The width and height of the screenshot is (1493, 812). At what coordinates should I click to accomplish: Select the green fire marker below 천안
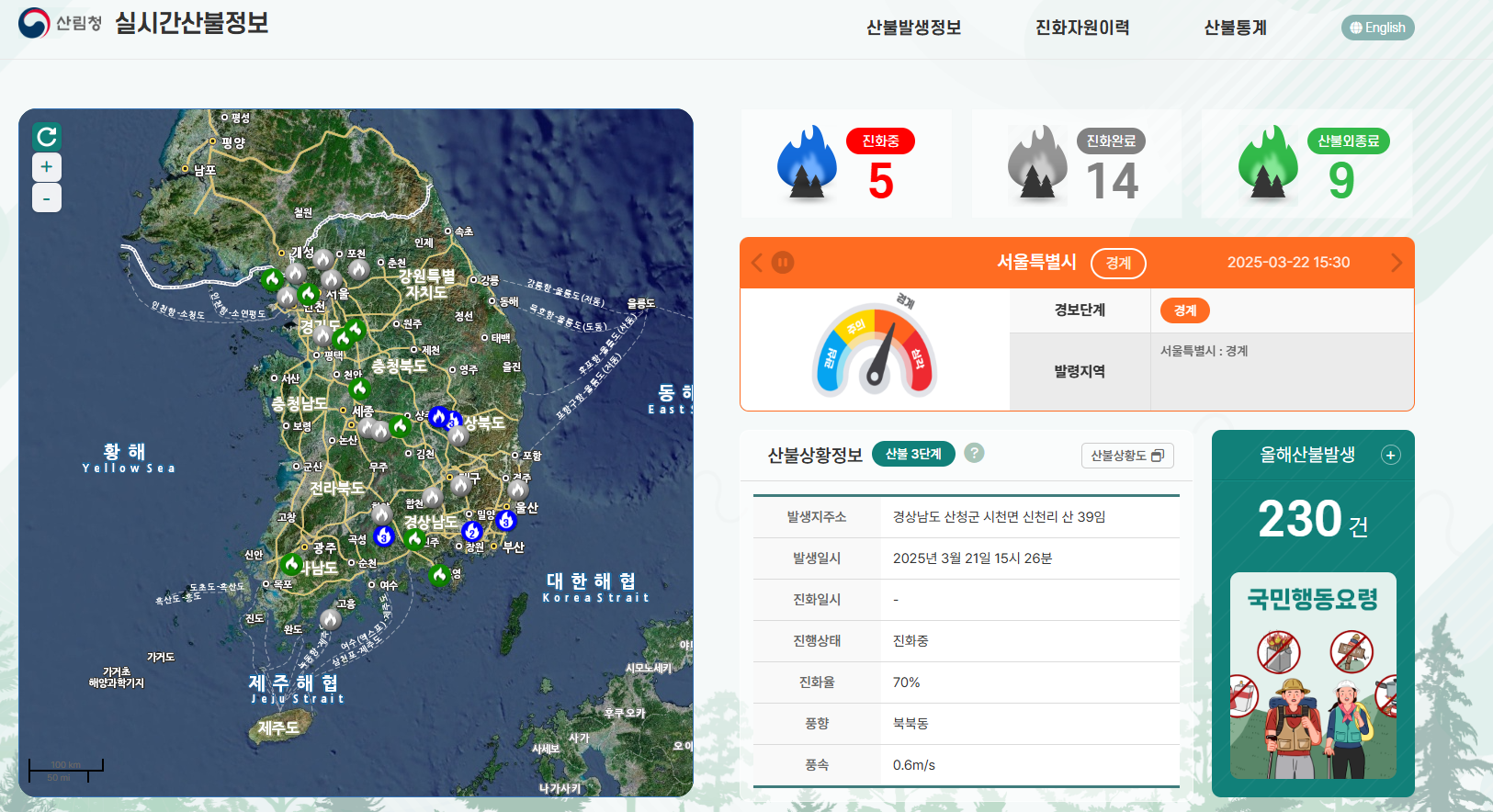[359, 389]
